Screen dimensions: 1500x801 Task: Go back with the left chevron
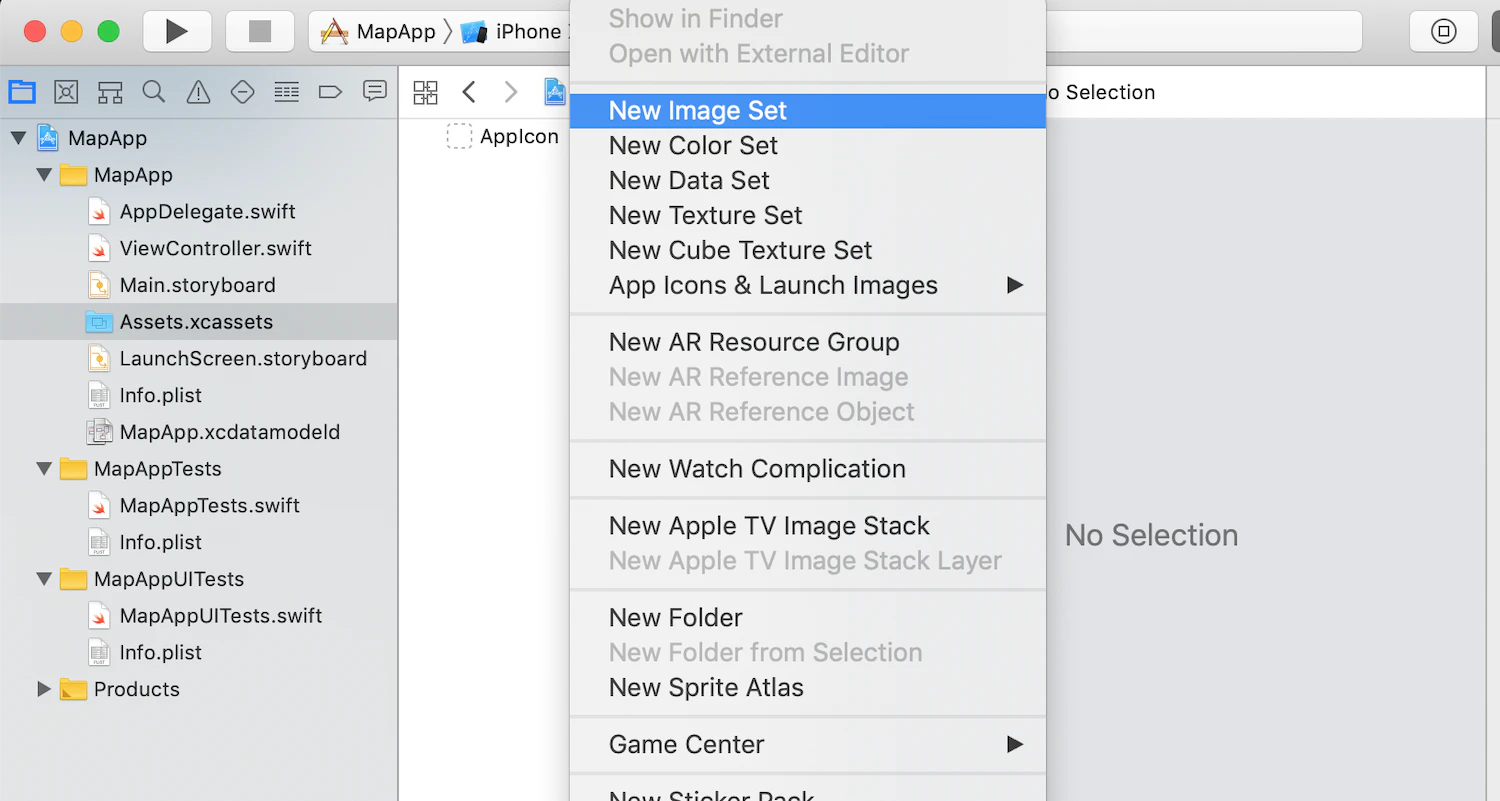pyautogui.click(x=469, y=92)
